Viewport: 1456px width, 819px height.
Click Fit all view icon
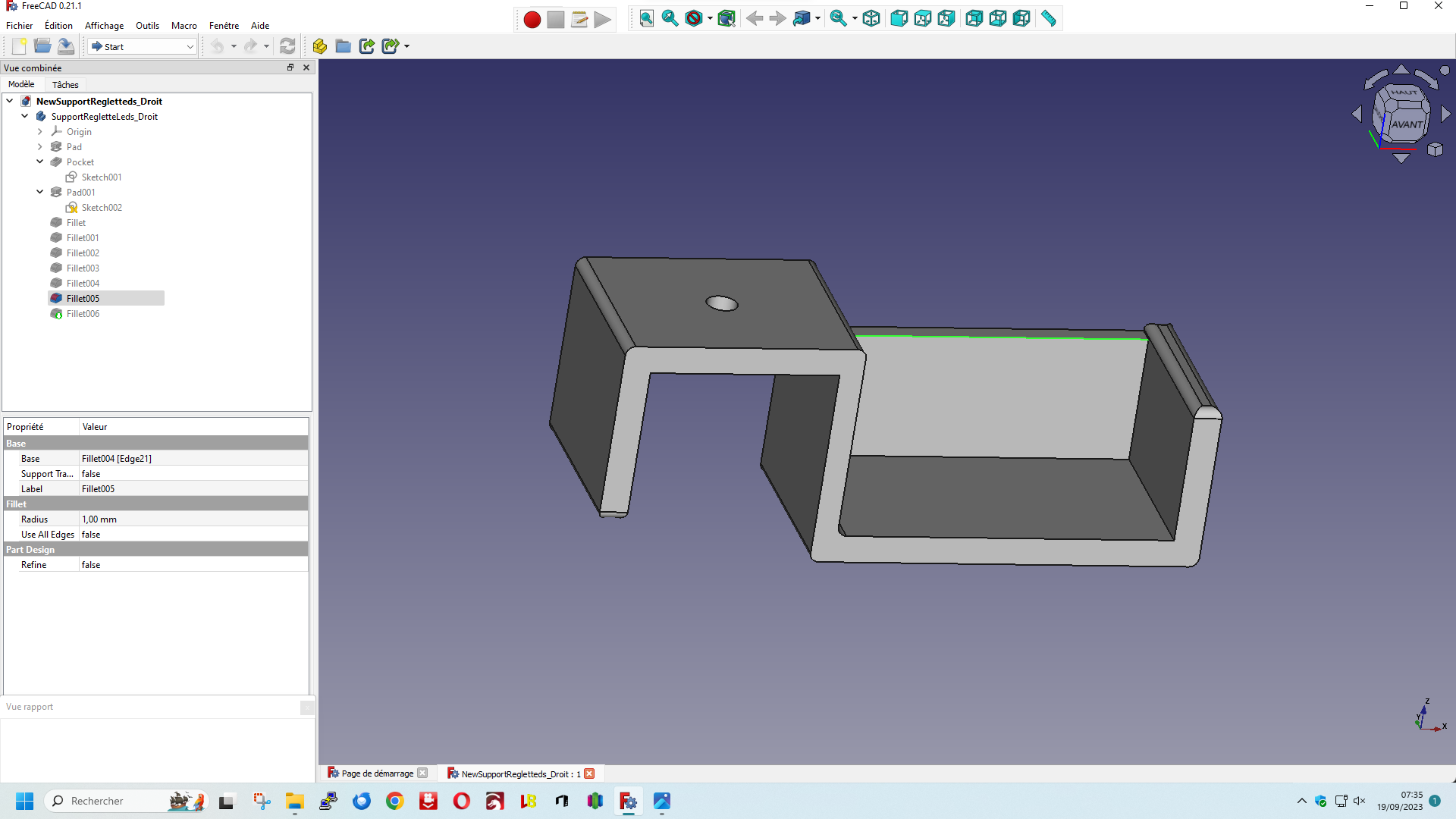point(646,19)
